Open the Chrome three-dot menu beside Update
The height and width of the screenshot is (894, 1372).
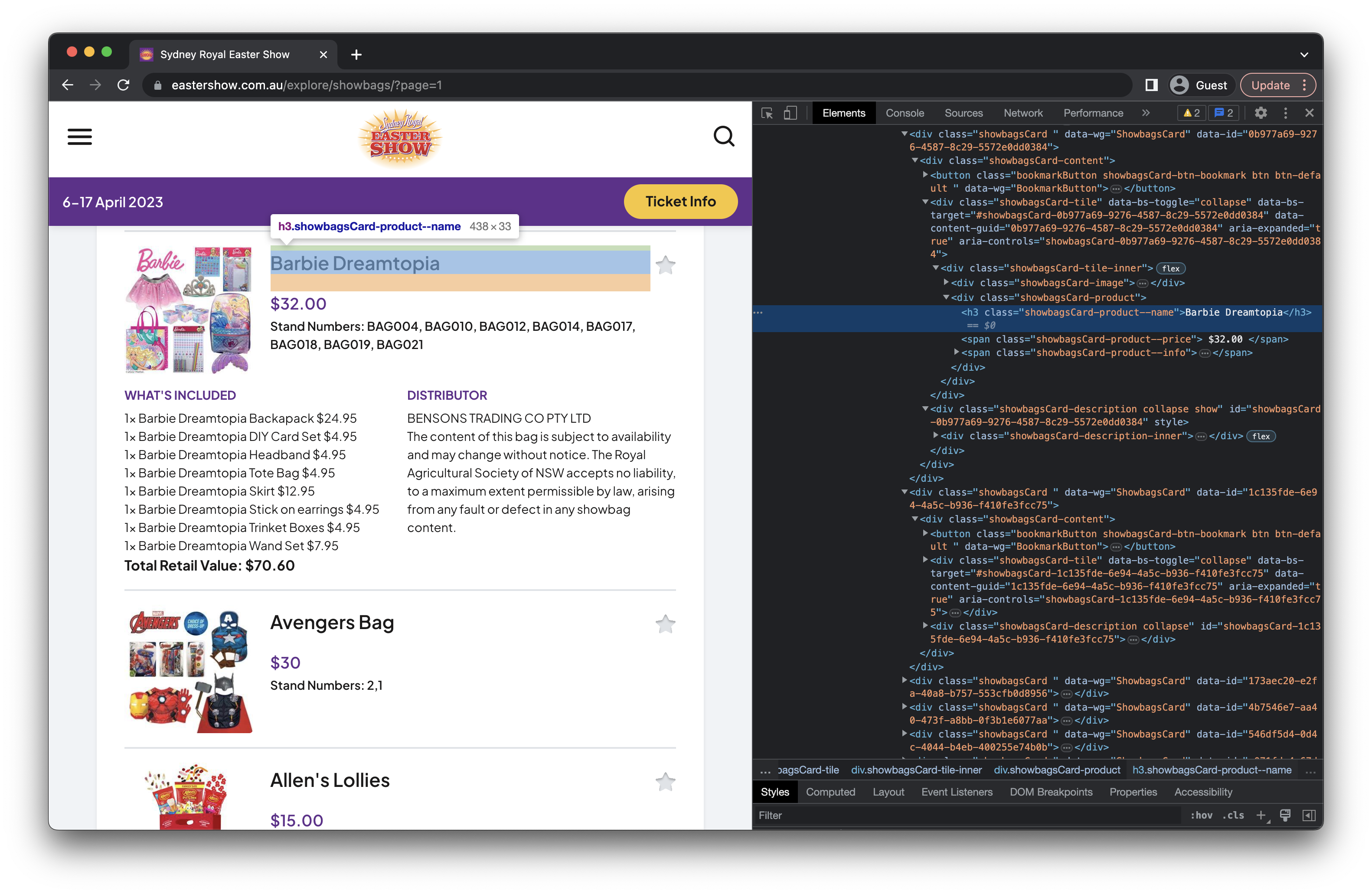coord(1304,85)
